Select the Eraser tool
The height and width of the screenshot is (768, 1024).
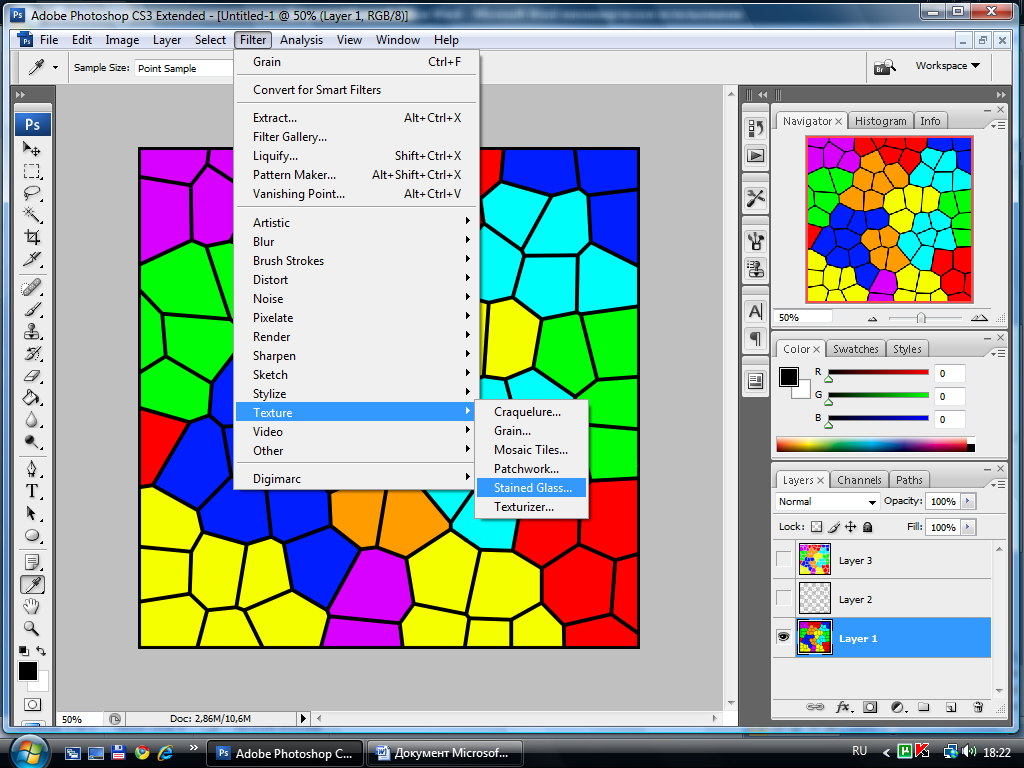point(32,376)
